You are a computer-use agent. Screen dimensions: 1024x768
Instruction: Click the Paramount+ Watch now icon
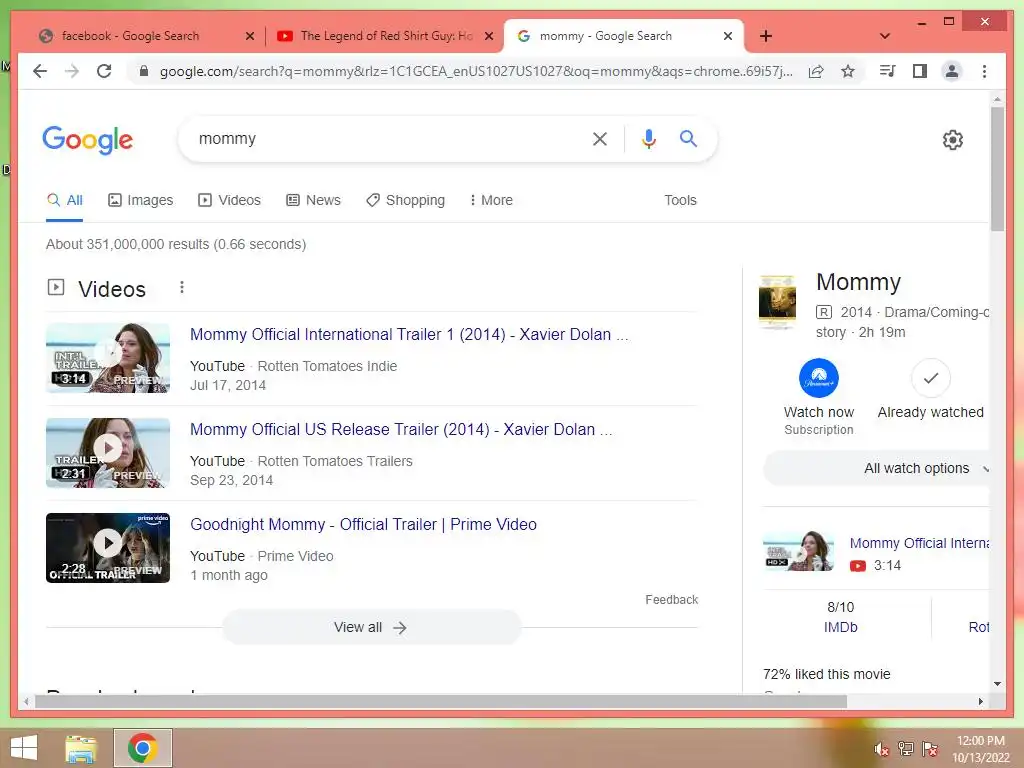click(x=818, y=377)
